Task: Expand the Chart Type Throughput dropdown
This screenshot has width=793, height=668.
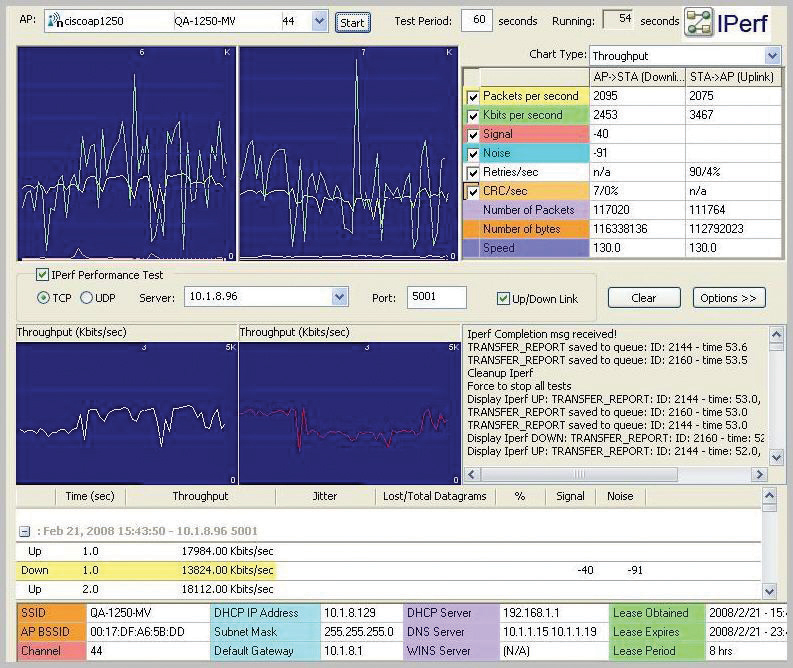Action: [772, 56]
